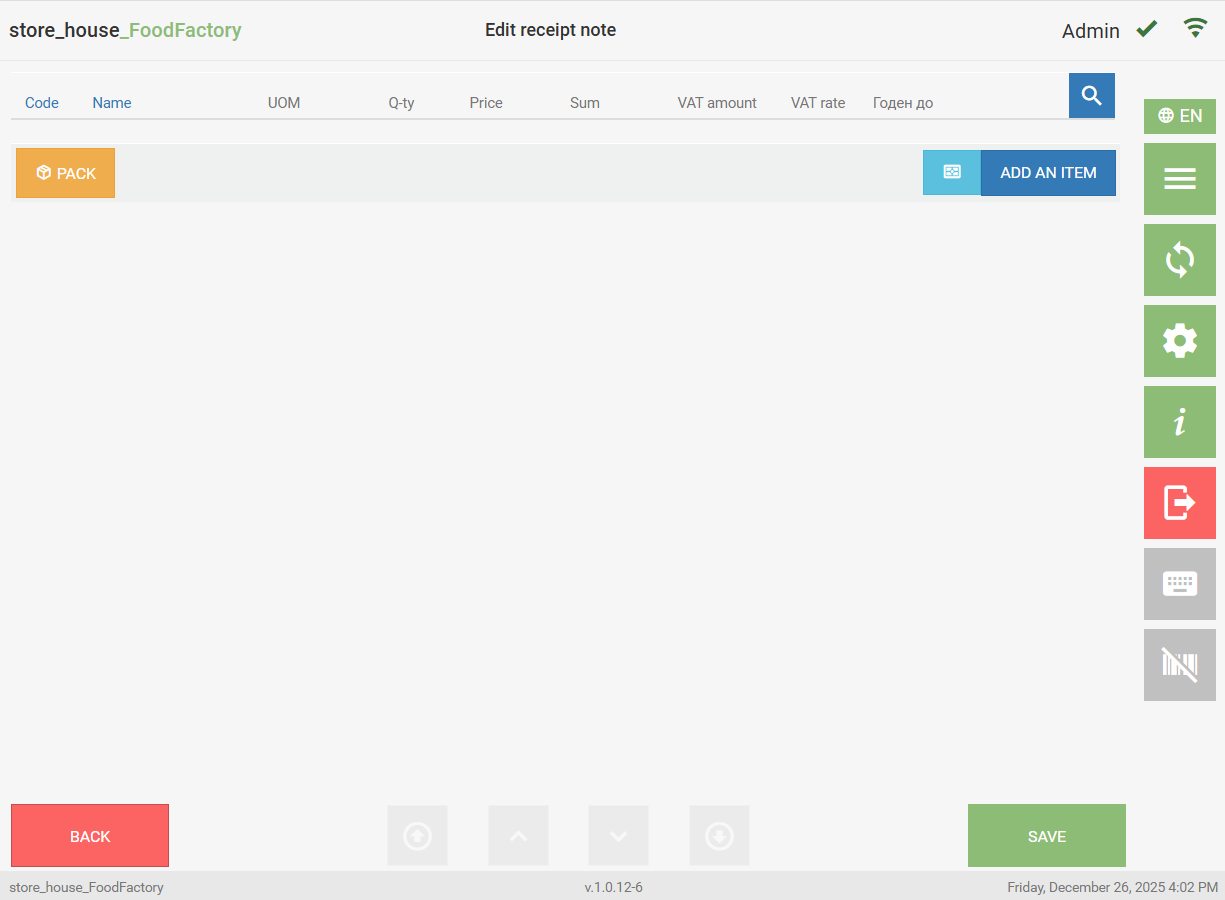Toggle the barcode scanner icon
The image size is (1225, 900).
(1179, 665)
